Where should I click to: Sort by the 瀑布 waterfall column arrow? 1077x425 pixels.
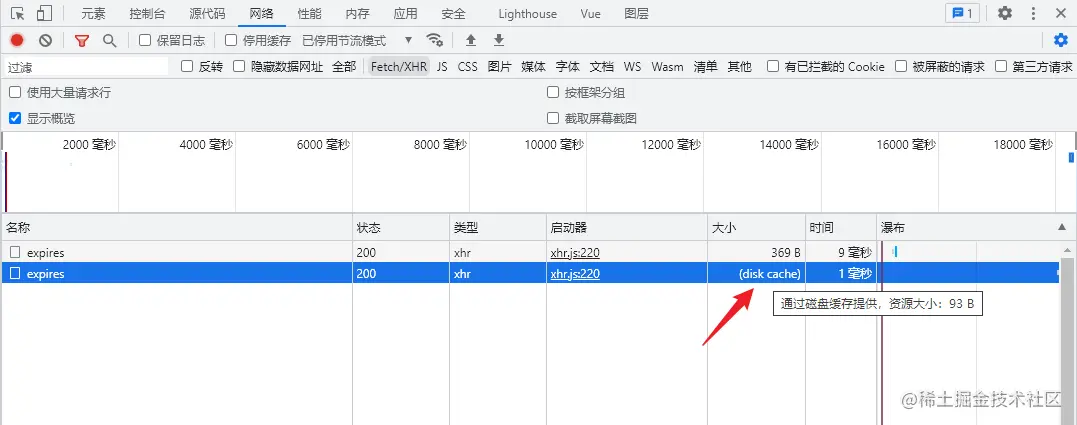(1062, 227)
